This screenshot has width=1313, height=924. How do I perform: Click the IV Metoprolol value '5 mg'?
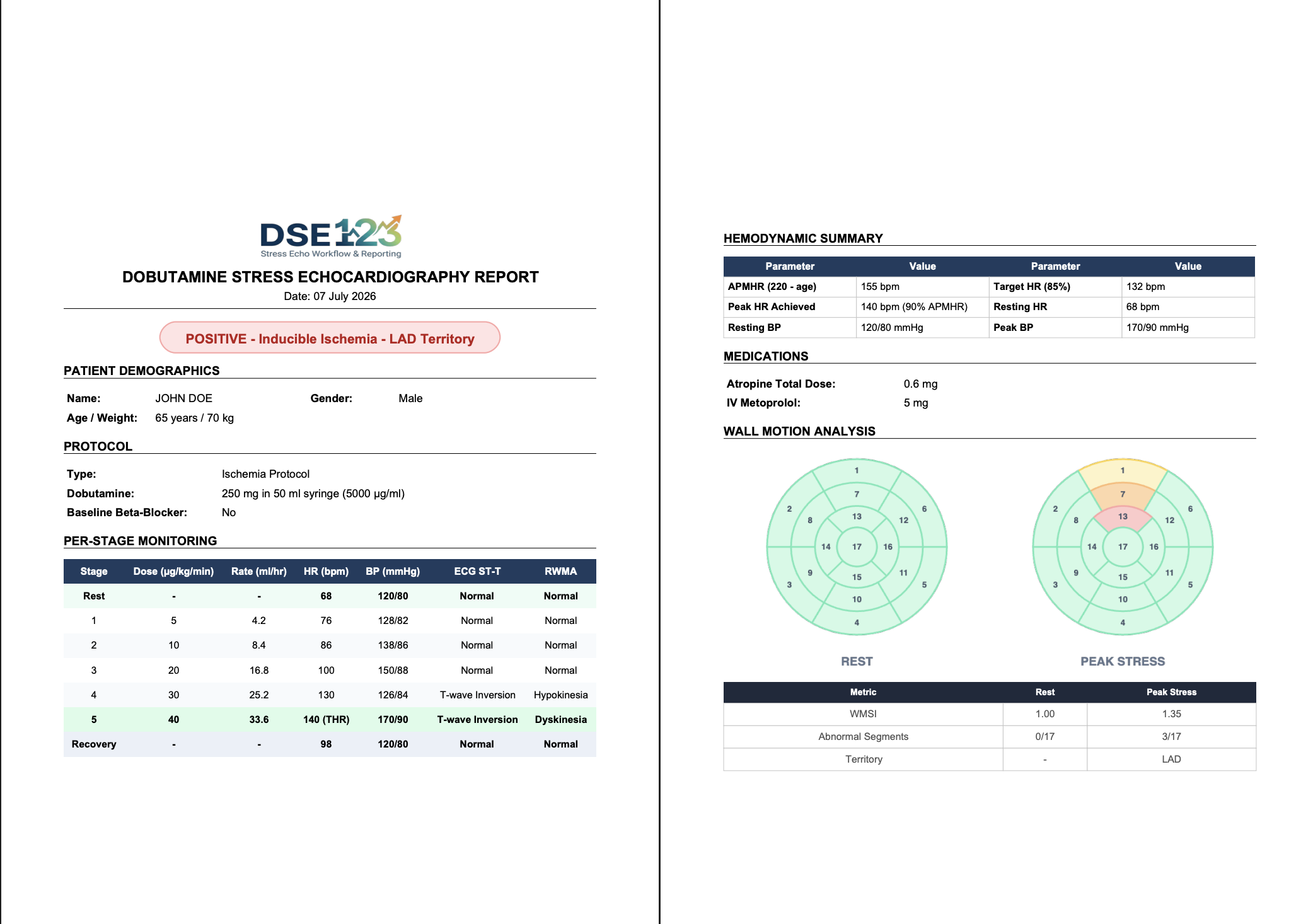(916, 403)
